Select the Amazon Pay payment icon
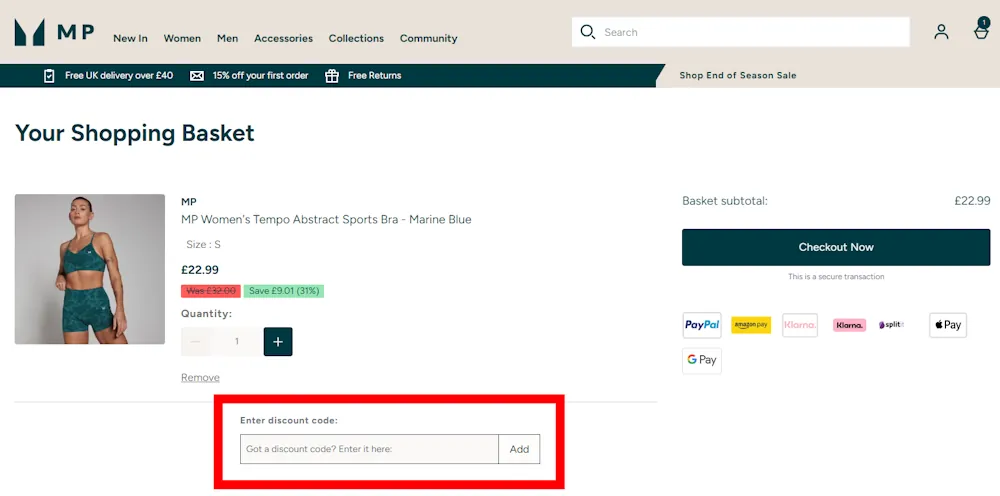The width and height of the screenshot is (1000, 496). coord(751,325)
